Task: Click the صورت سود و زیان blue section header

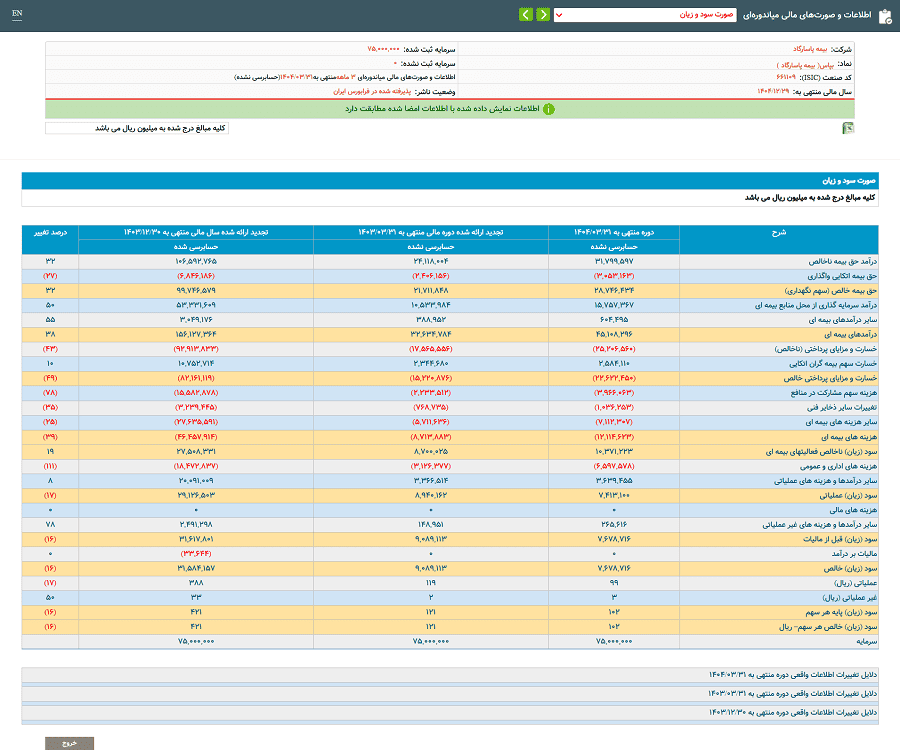Action: 450,181
